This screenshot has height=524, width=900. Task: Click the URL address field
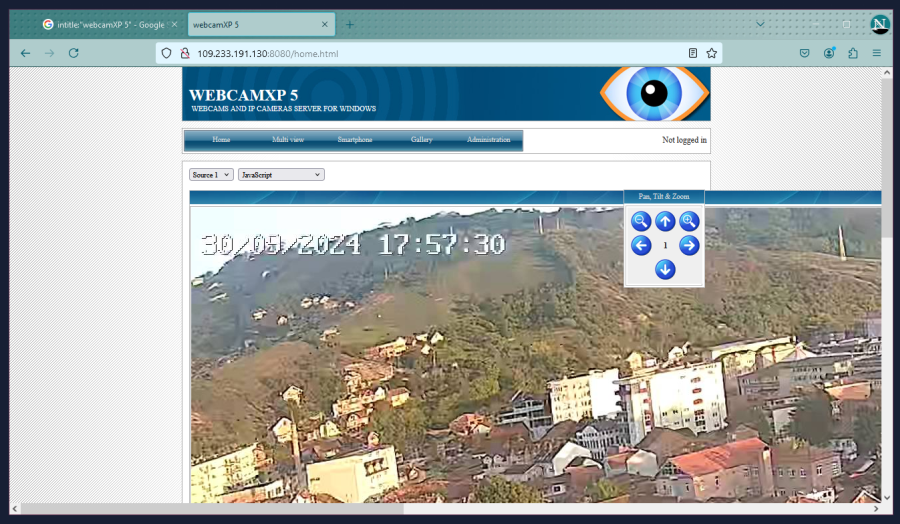click(430, 53)
